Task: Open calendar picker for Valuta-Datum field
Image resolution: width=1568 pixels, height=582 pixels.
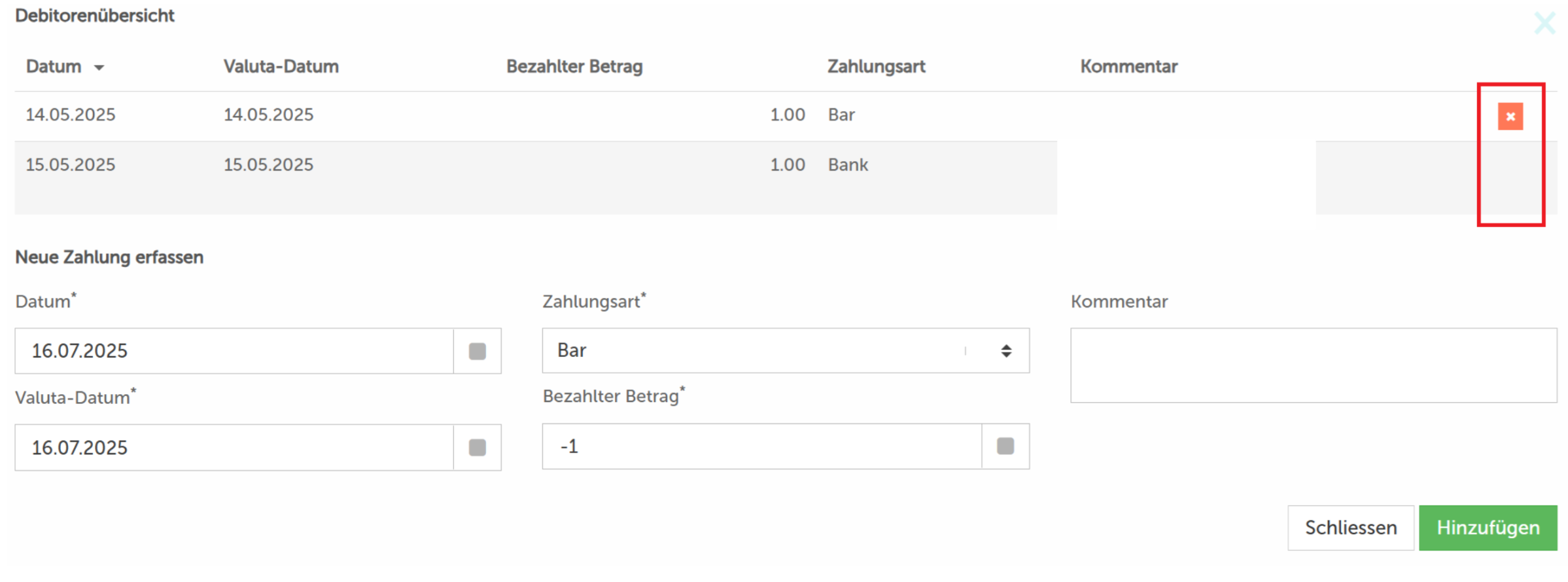Action: (x=478, y=447)
